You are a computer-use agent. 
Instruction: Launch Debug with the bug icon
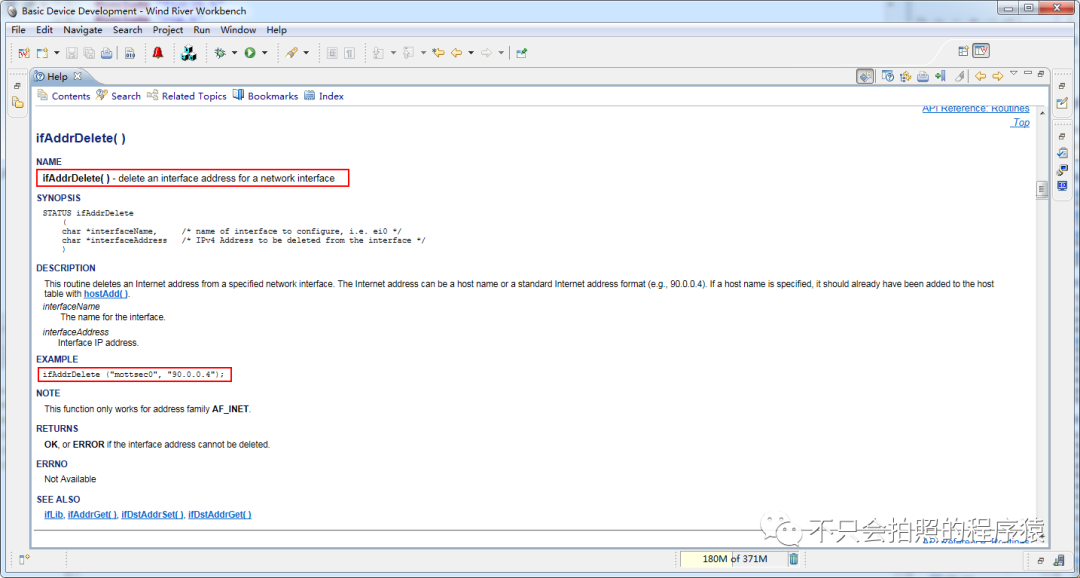click(x=220, y=53)
